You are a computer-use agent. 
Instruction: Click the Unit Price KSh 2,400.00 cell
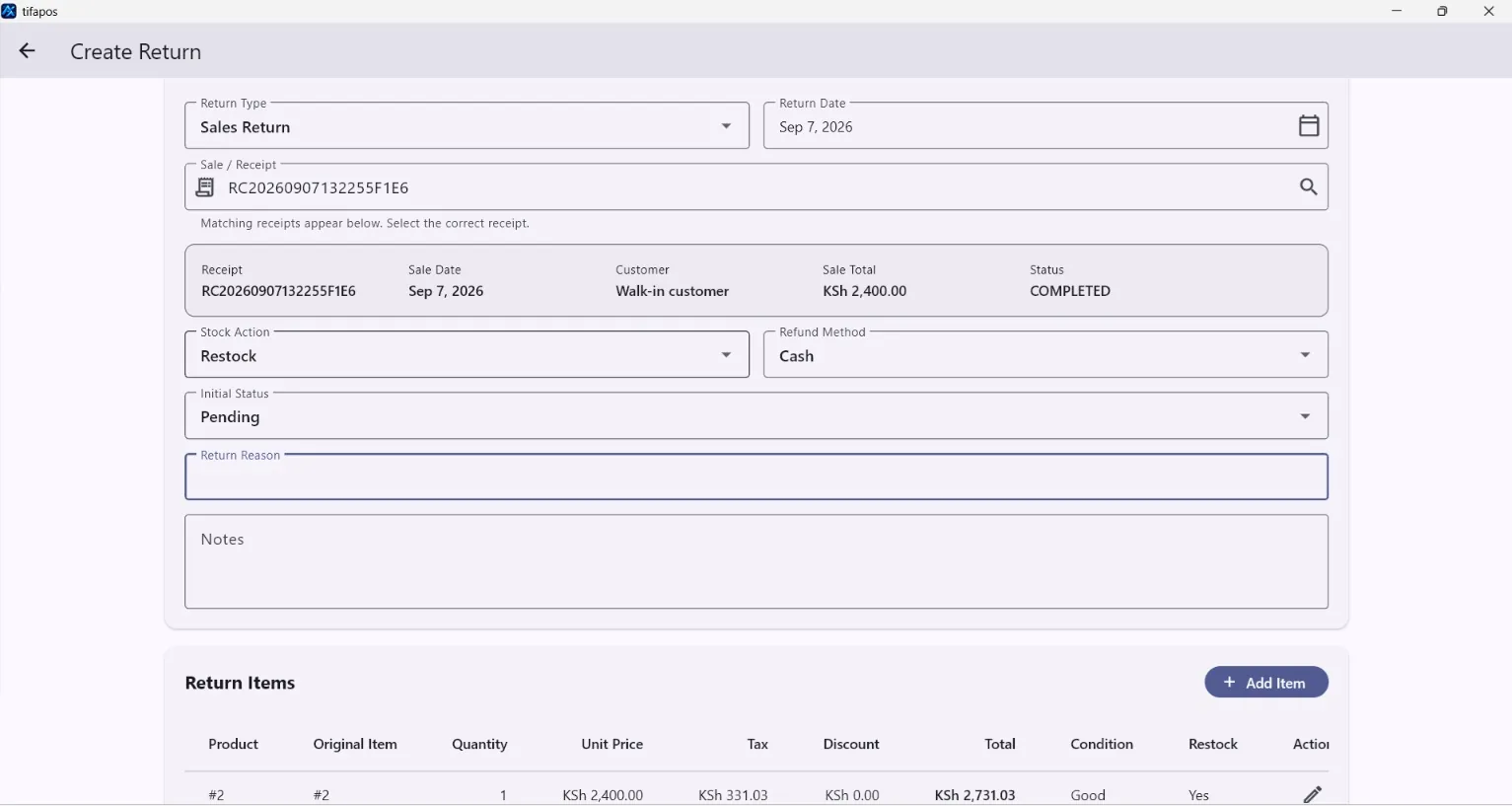tap(603, 795)
